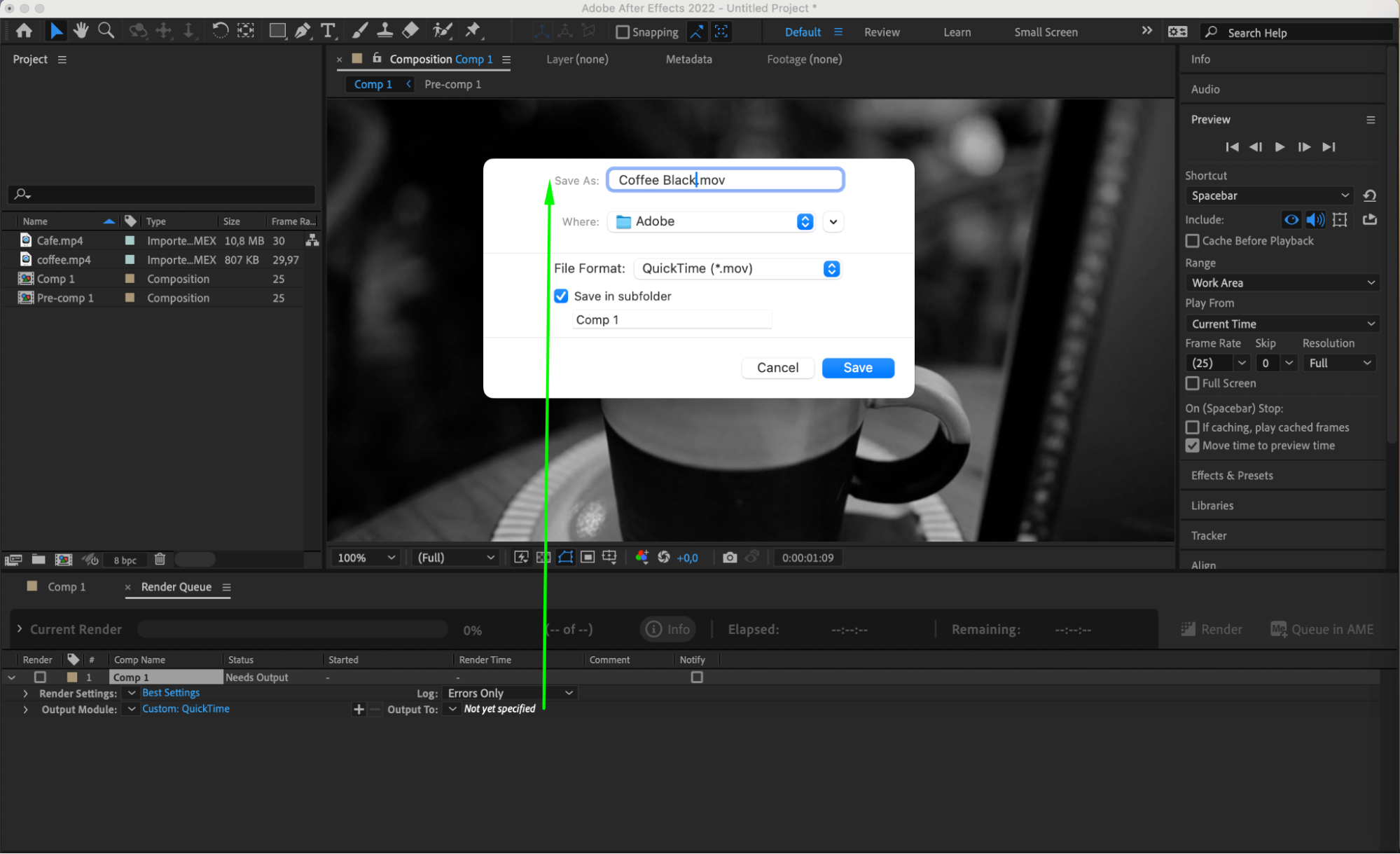The height and width of the screenshot is (854, 1400).
Task: Select the Zoom tool magnifier
Action: tap(106, 31)
